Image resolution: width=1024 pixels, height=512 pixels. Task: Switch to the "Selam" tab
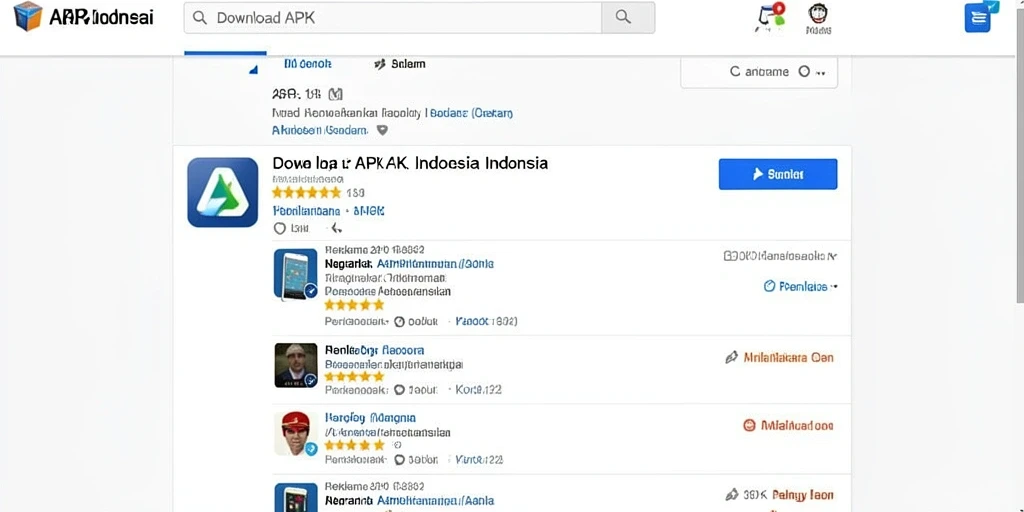[x=400, y=63]
